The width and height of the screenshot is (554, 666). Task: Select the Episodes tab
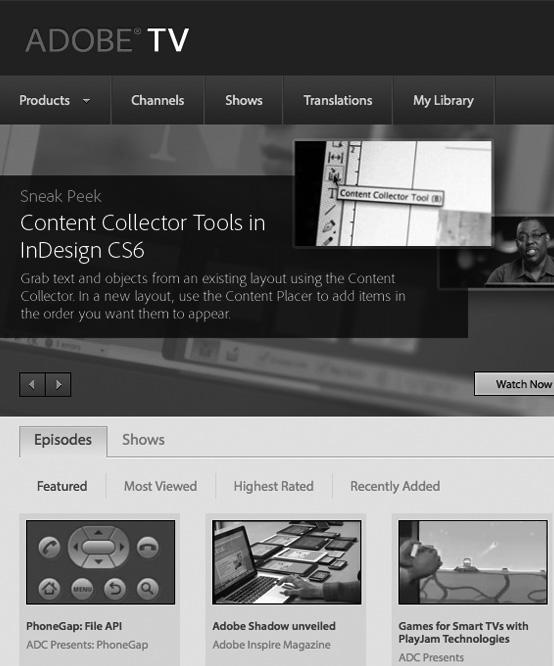click(x=63, y=440)
